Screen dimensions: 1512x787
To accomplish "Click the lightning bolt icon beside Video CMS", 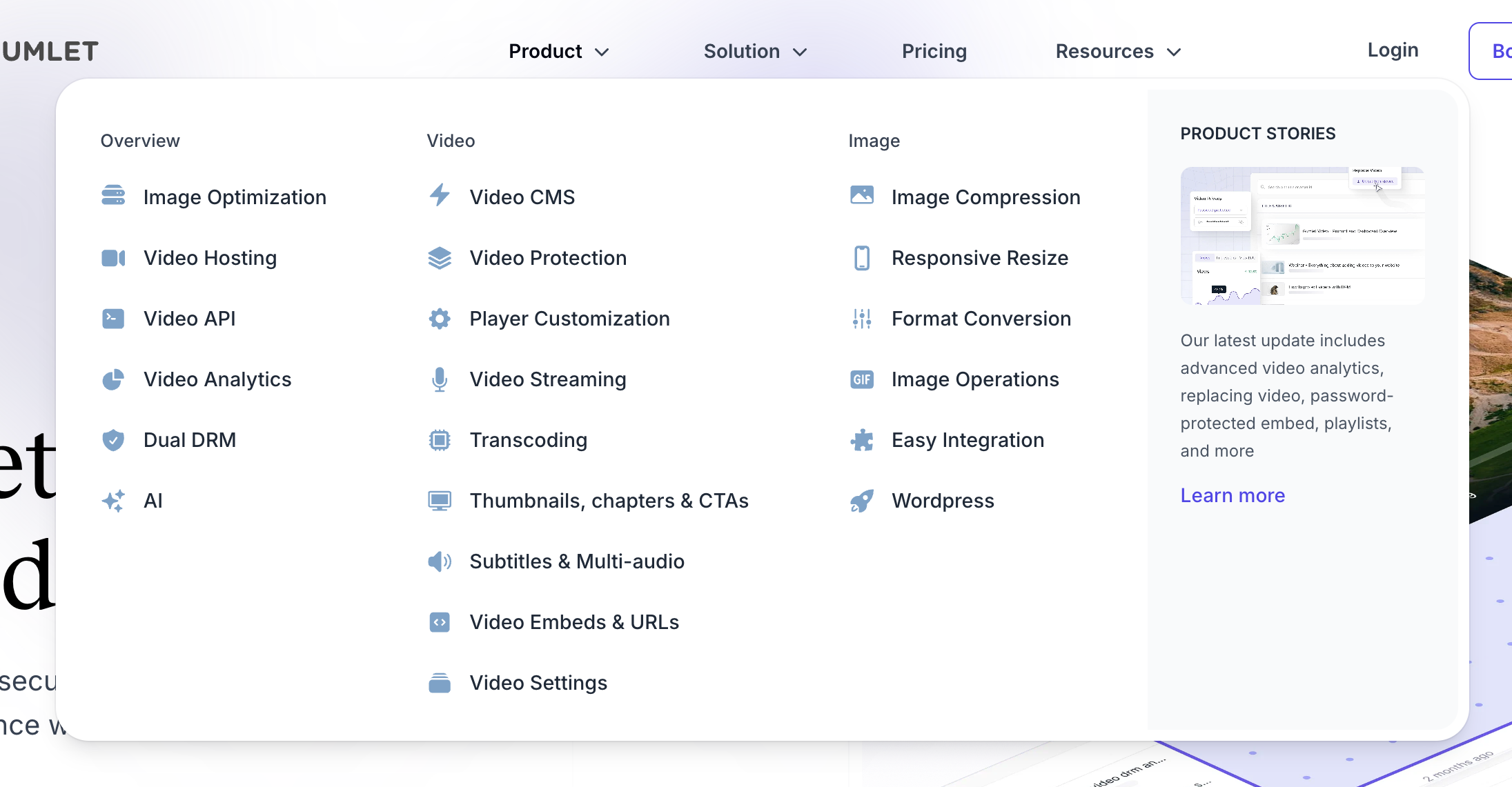I will pos(440,196).
